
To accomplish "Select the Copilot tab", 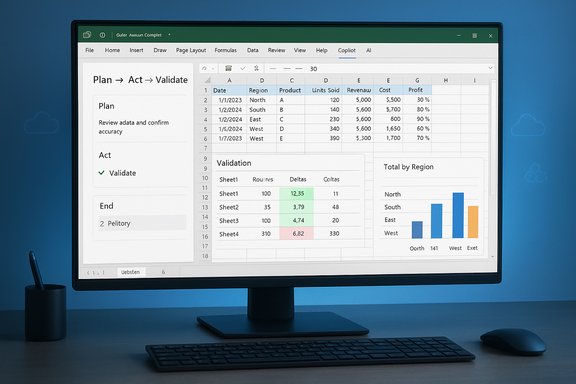I will [347, 50].
